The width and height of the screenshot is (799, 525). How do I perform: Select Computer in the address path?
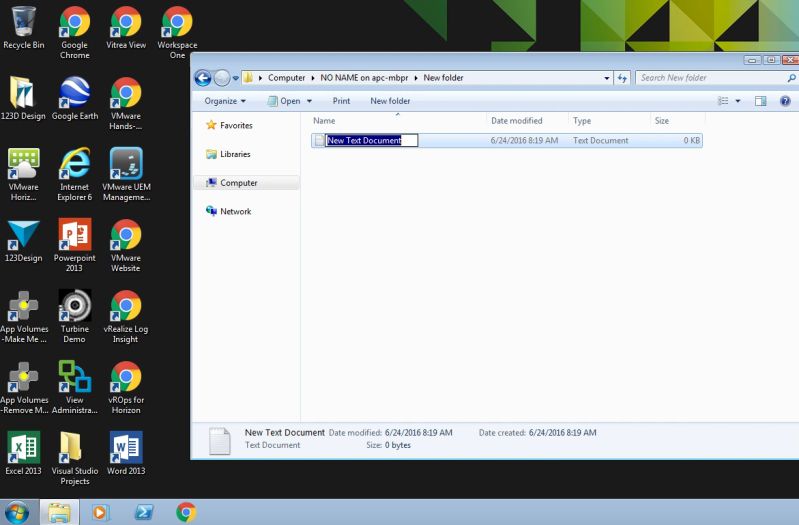286,78
